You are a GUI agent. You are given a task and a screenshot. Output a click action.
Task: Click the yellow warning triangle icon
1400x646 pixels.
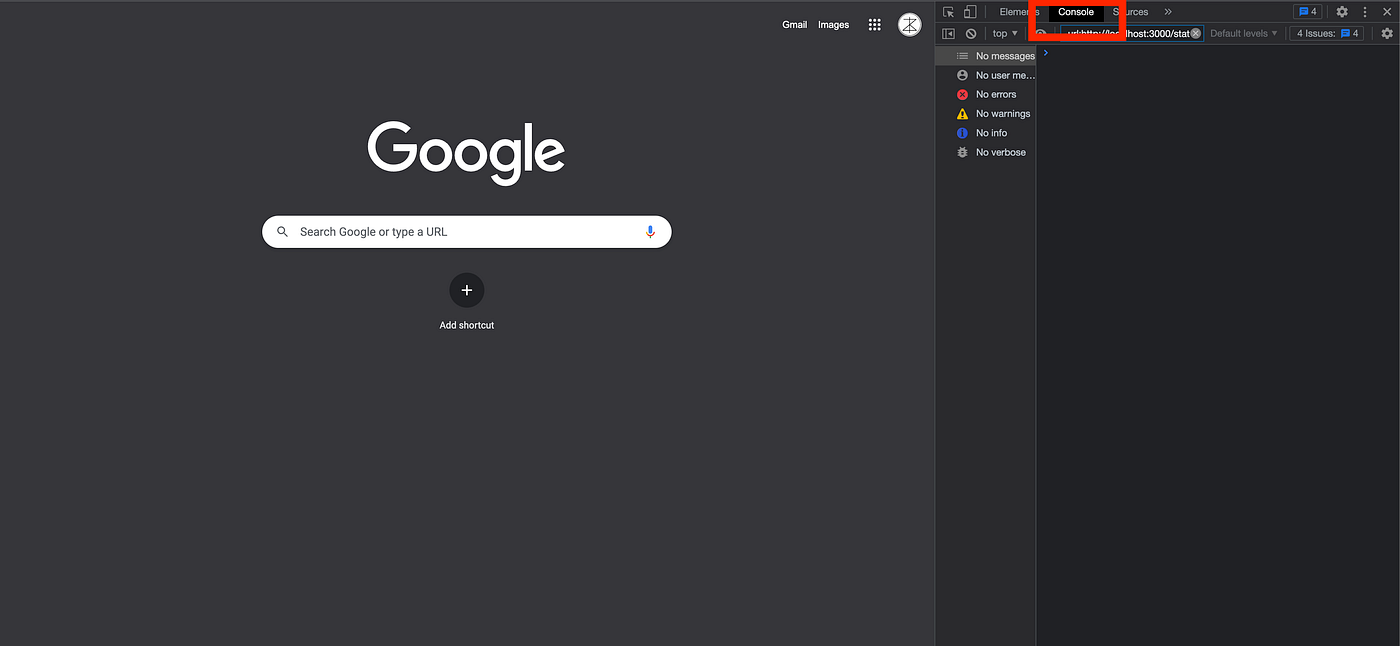[962, 114]
